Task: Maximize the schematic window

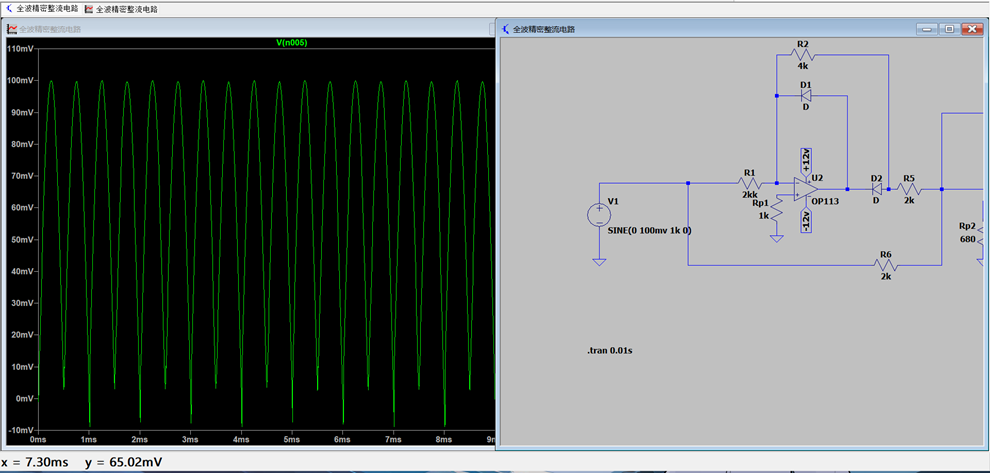Action: pos(949,29)
